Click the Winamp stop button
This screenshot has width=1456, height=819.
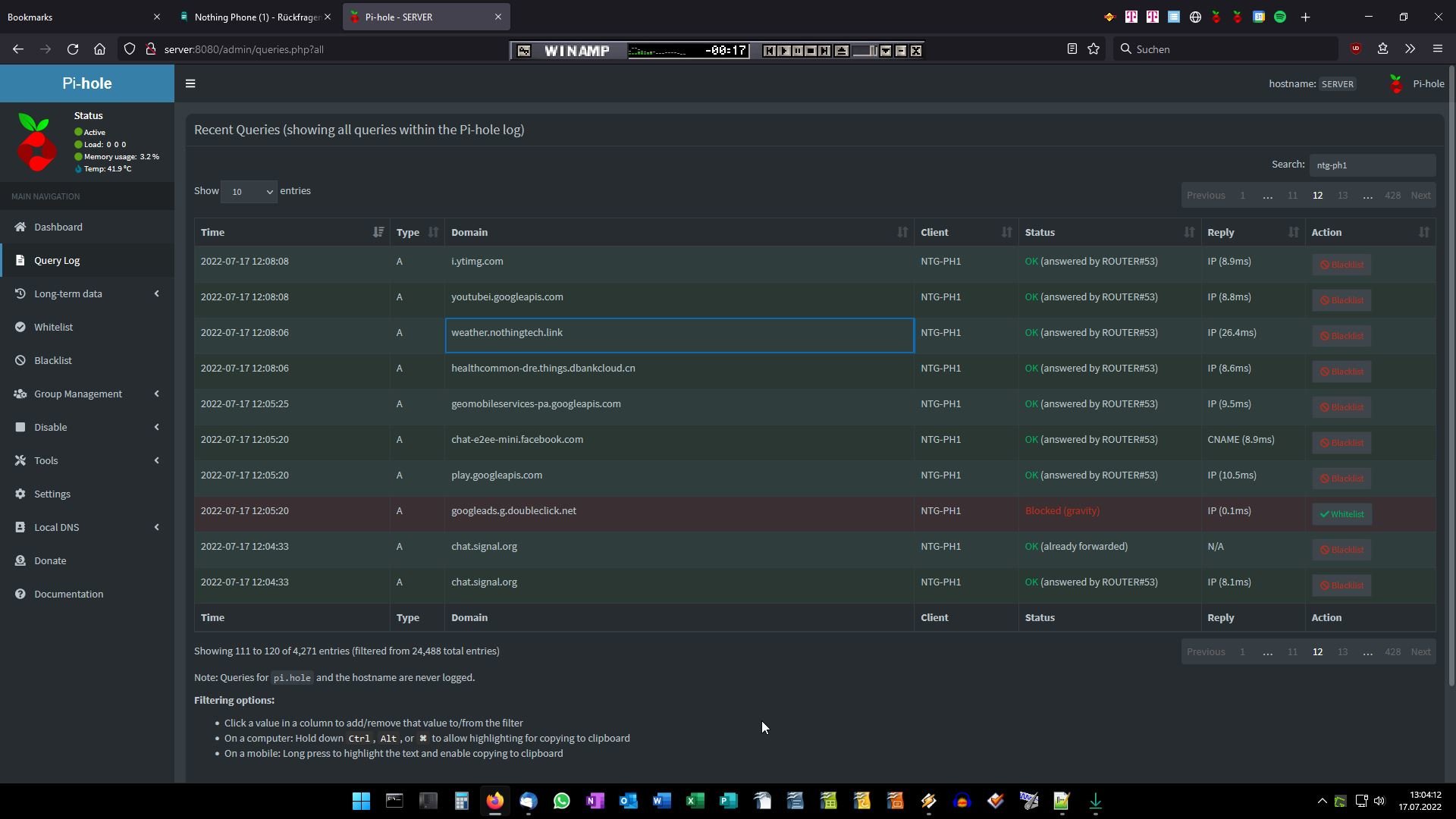[811, 51]
